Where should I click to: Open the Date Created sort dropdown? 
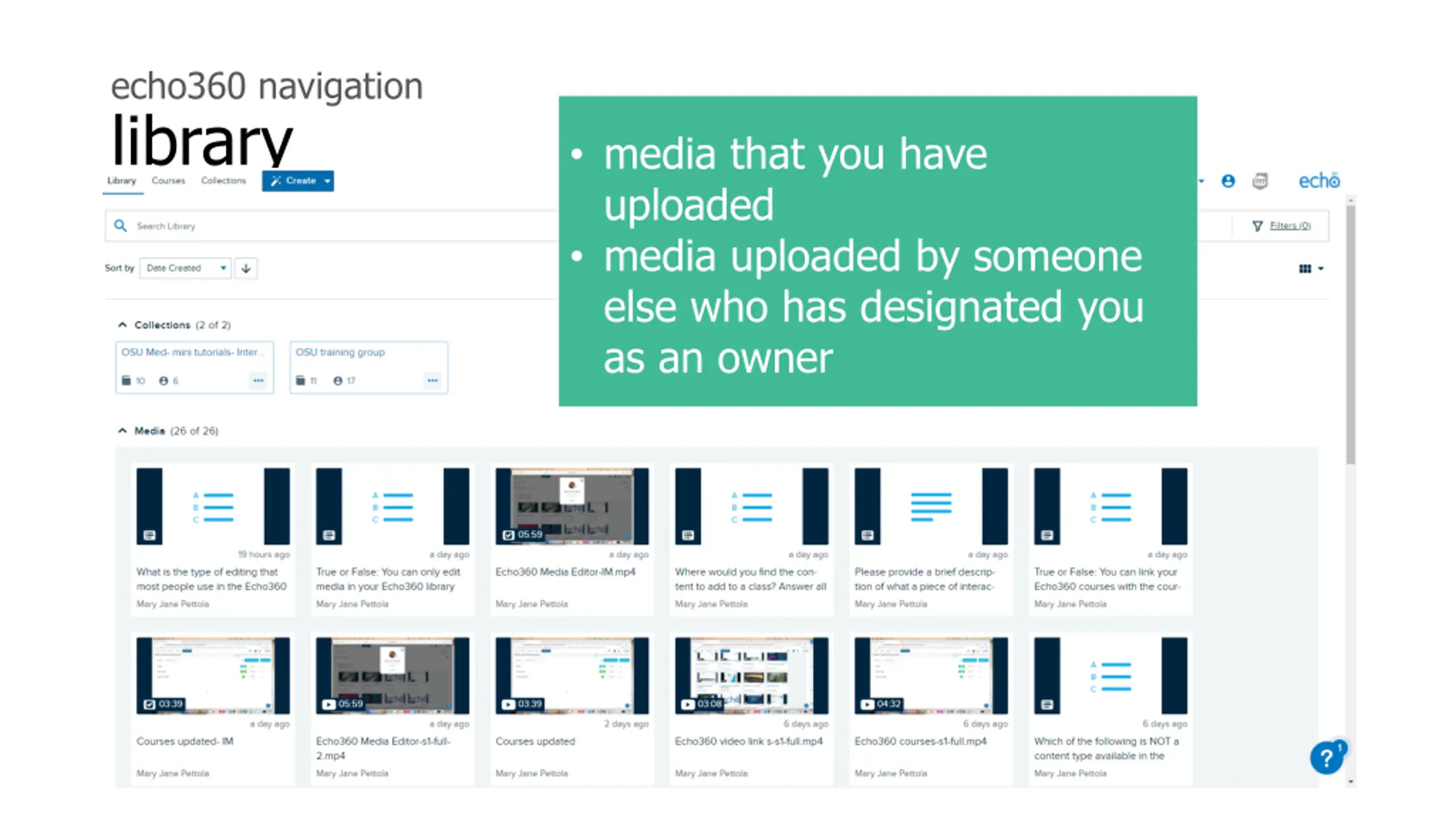(185, 268)
